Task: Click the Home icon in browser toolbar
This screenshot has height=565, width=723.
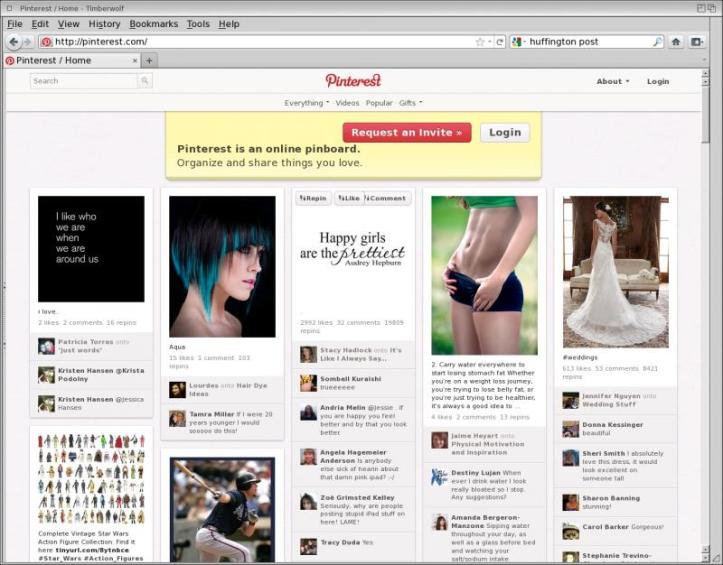Action: click(x=676, y=42)
